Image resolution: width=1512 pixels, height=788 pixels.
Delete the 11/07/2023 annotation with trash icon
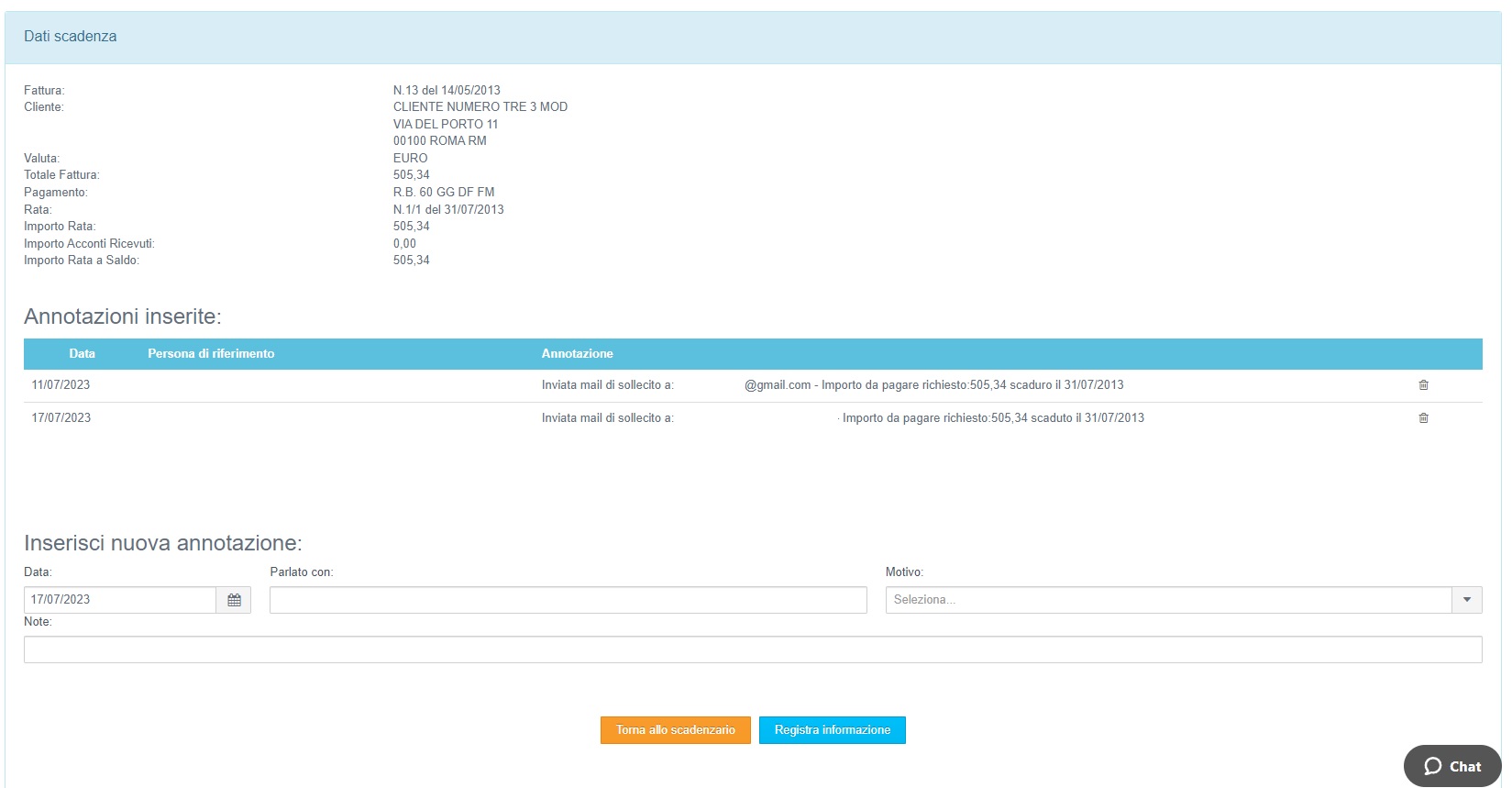pyautogui.click(x=1423, y=385)
